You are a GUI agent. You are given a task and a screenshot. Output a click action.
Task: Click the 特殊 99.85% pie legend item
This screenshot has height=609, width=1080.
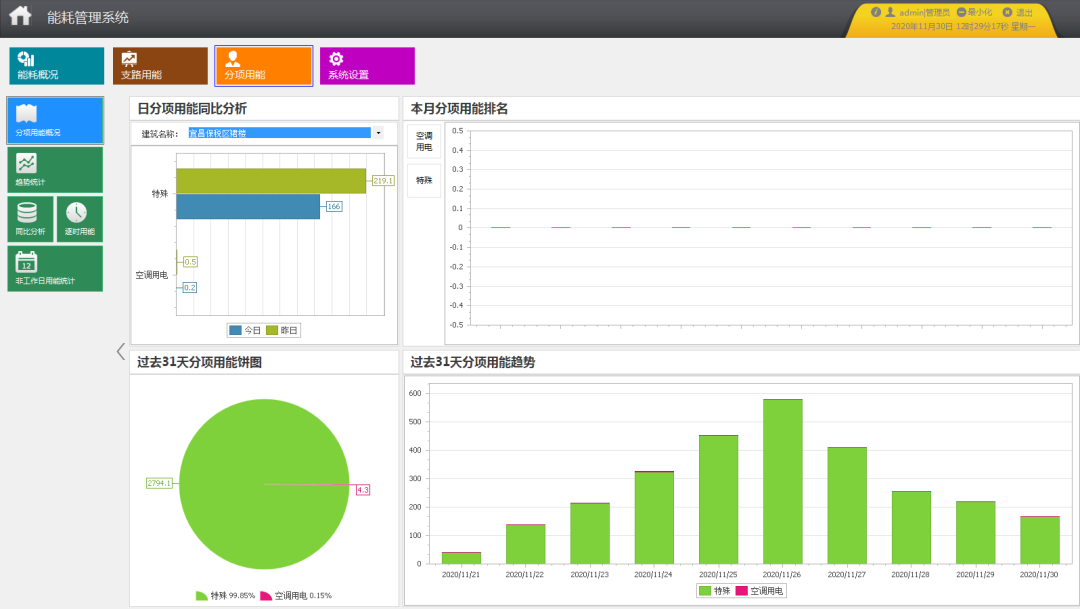(225, 596)
